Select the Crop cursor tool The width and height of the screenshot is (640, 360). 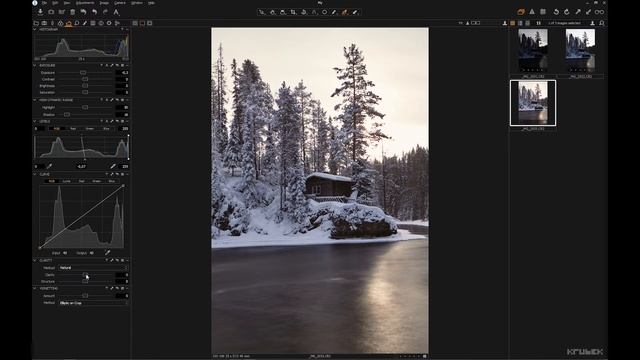click(293, 12)
